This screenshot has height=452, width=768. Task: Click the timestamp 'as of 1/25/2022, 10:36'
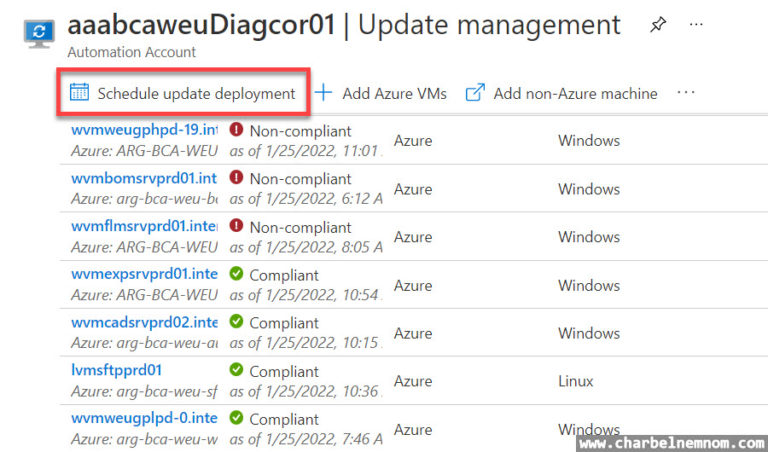coord(306,391)
